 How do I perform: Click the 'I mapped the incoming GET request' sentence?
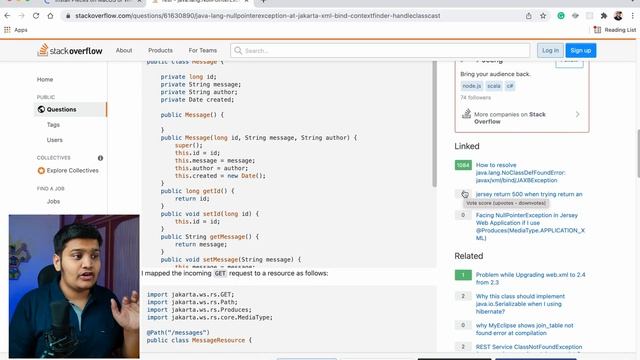(235, 273)
